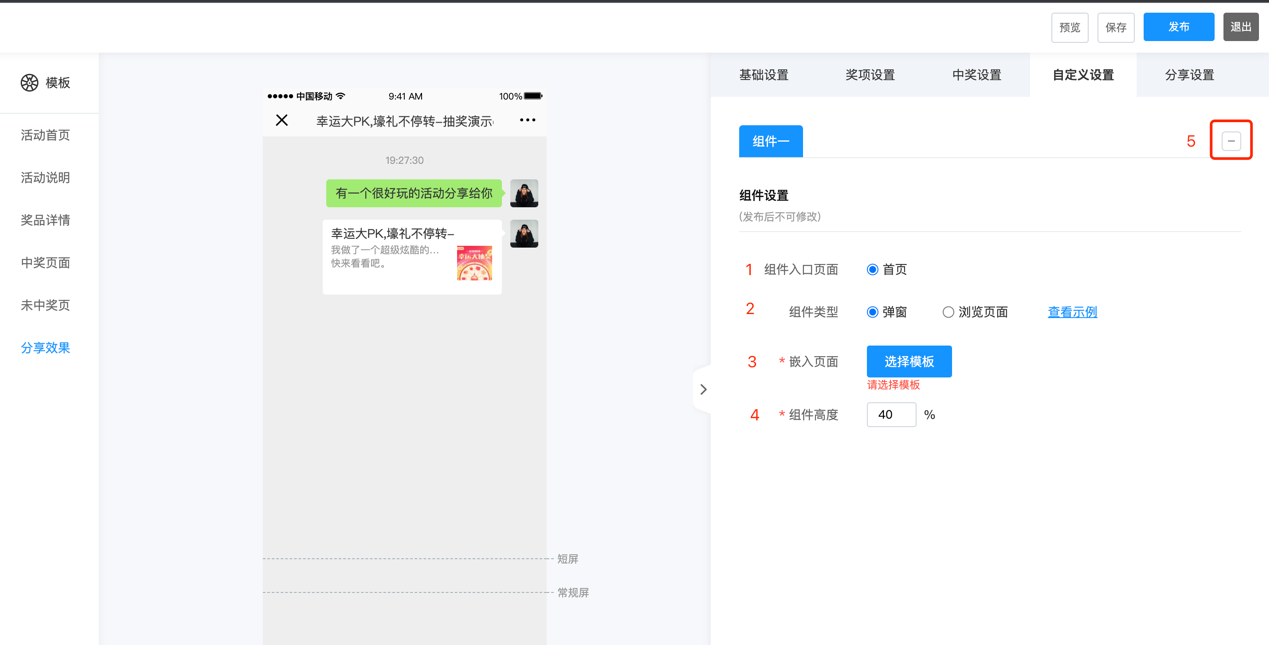
Task: Select 中奖页面 in the left sidebar
Action: coord(46,263)
